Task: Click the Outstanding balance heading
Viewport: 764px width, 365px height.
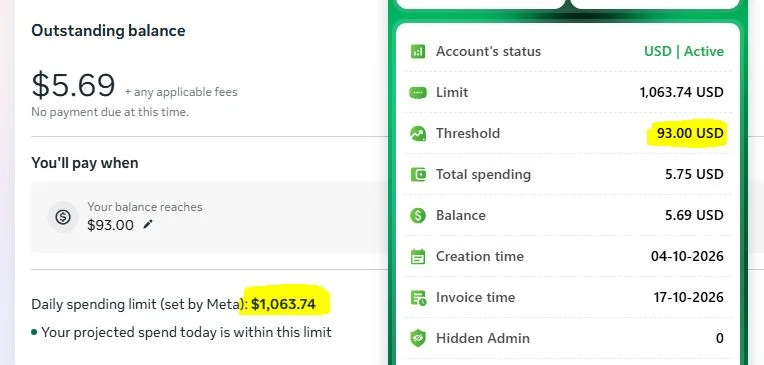Action: coord(108,31)
